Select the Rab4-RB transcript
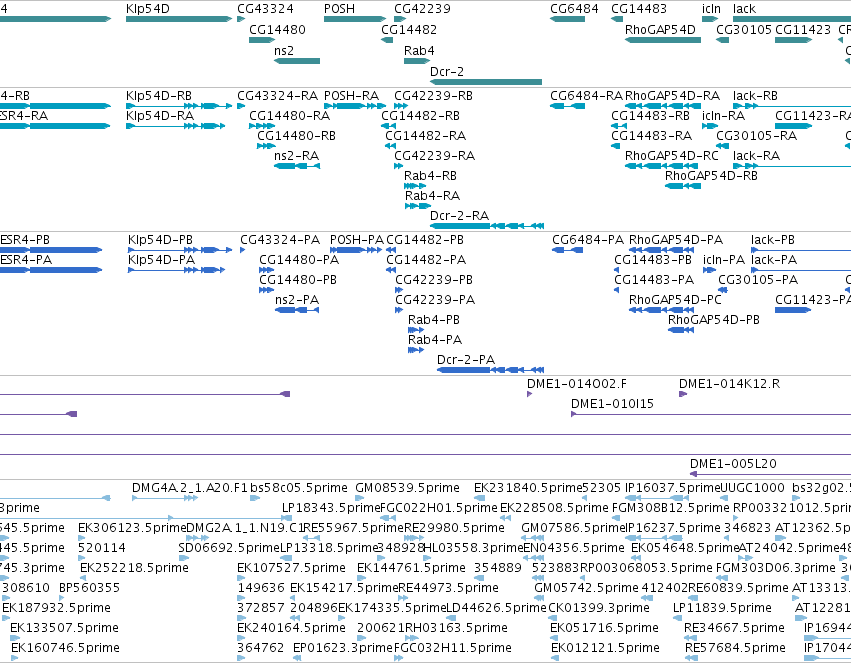The width and height of the screenshot is (851, 663). click(x=415, y=186)
